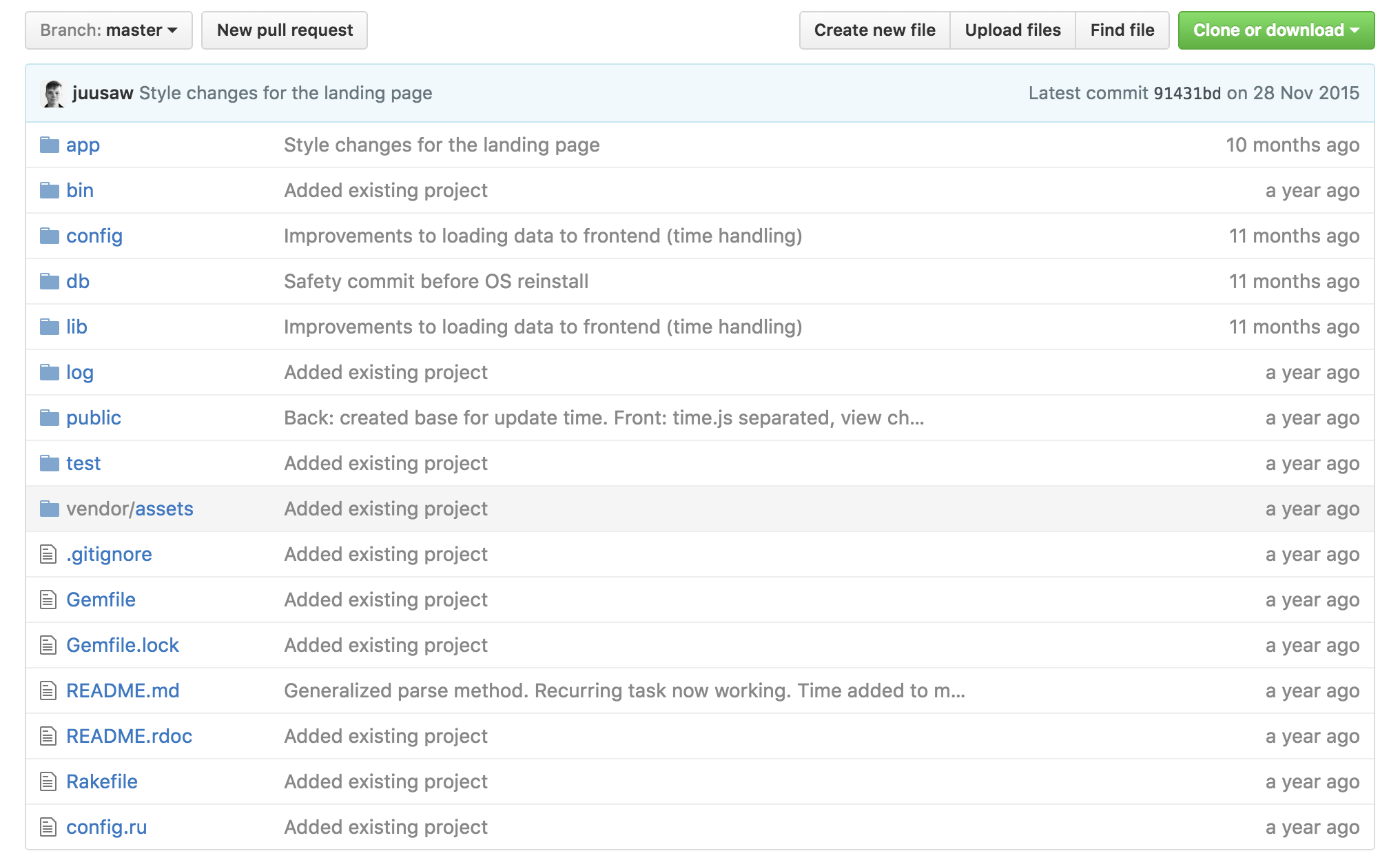
Task: Open the Gemfile link
Action: point(101,600)
